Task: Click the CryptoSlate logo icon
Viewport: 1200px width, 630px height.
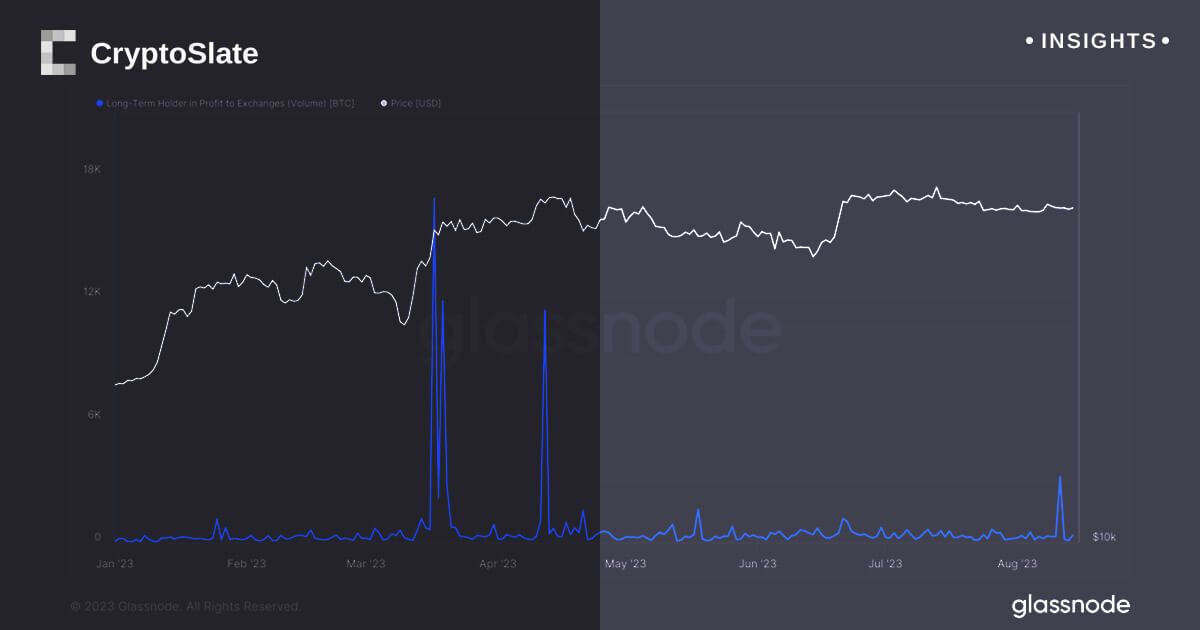Action: (x=58, y=53)
